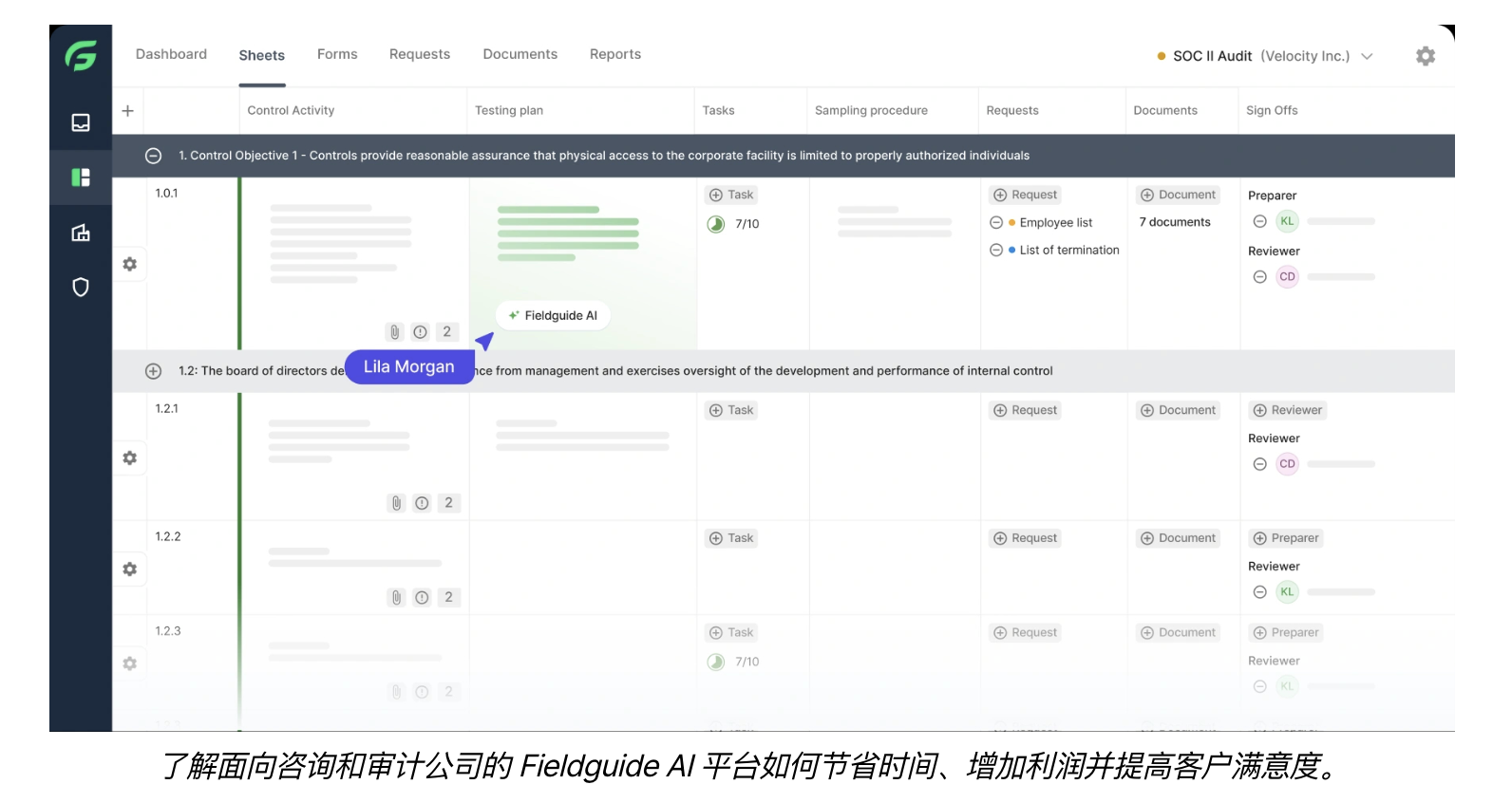The width and height of the screenshot is (1512, 803).
Task: Add a Preparer in row 1.2.2
Action: tap(1287, 538)
